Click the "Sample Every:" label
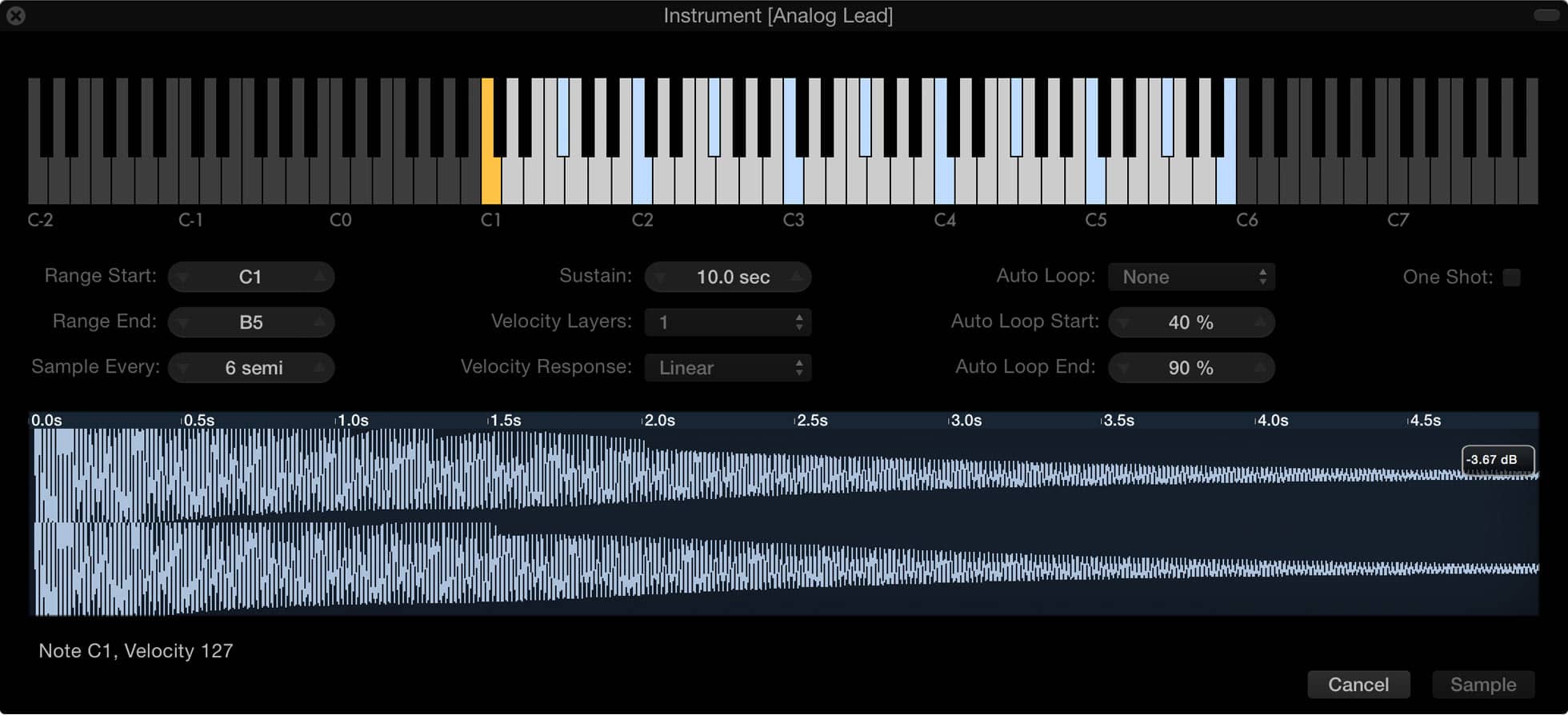This screenshot has width=1568, height=715. [95, 367]
